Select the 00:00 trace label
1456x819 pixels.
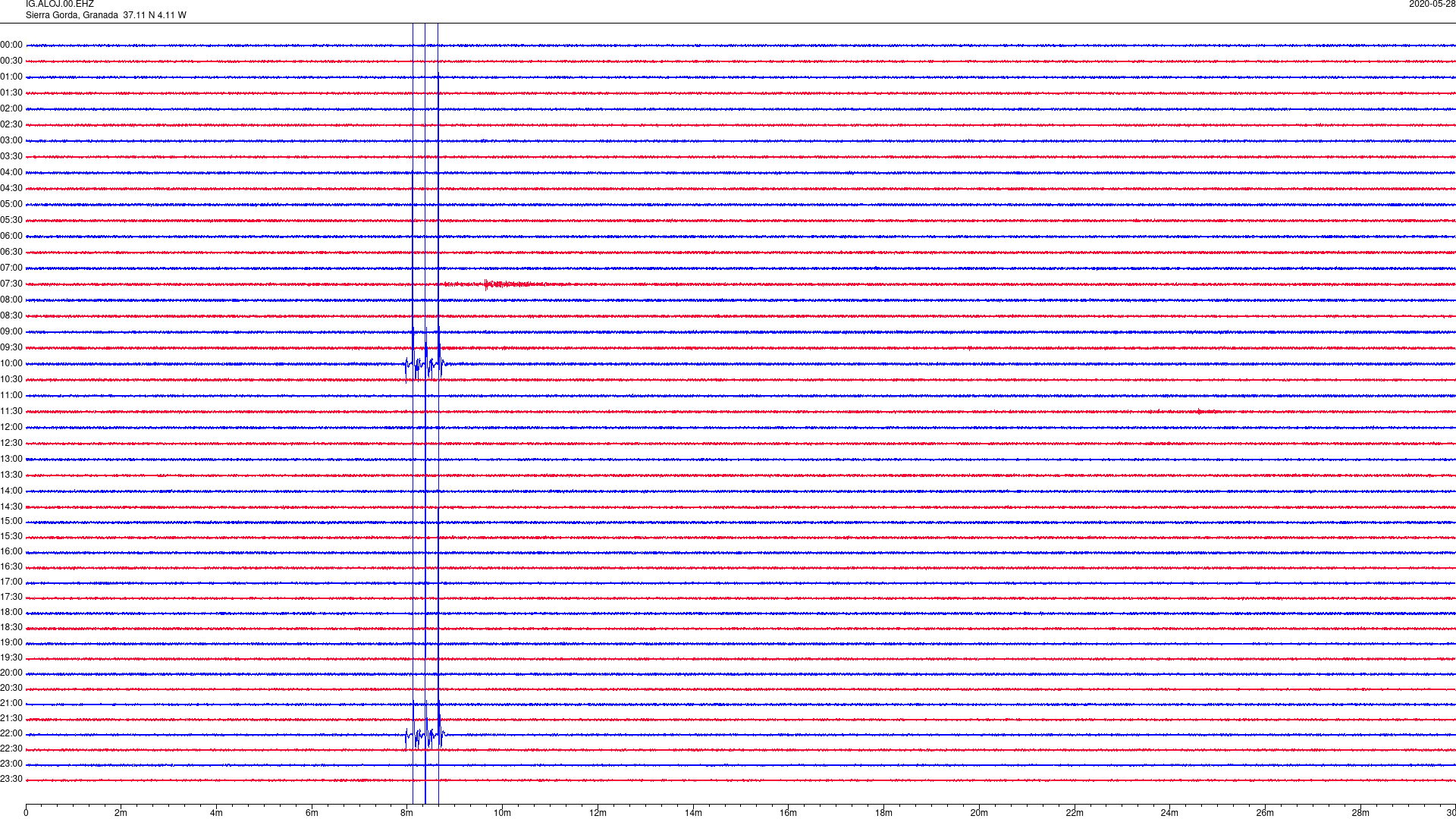[x=11, y=45]
